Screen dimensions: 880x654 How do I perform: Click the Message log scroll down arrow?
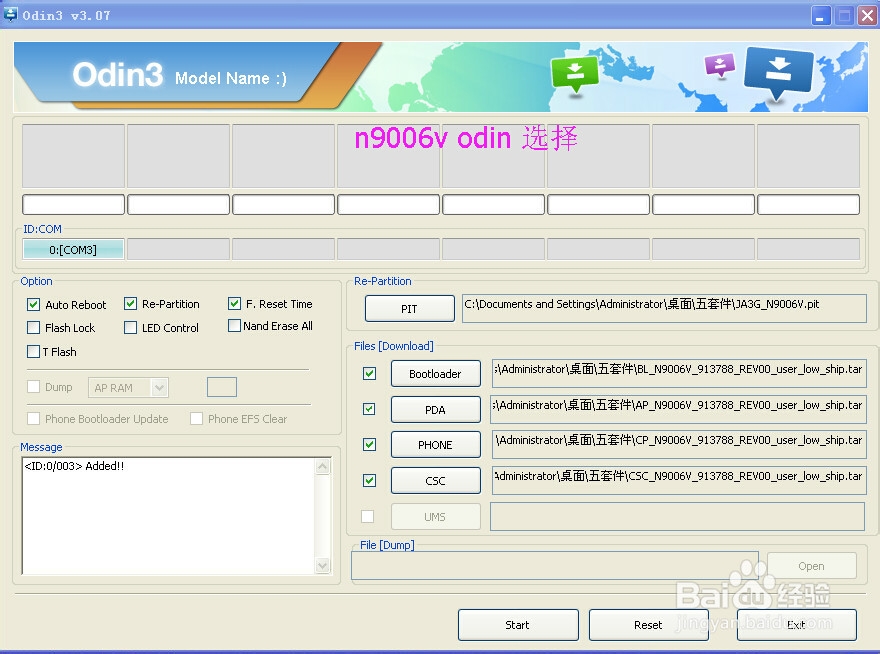point(323,565)
